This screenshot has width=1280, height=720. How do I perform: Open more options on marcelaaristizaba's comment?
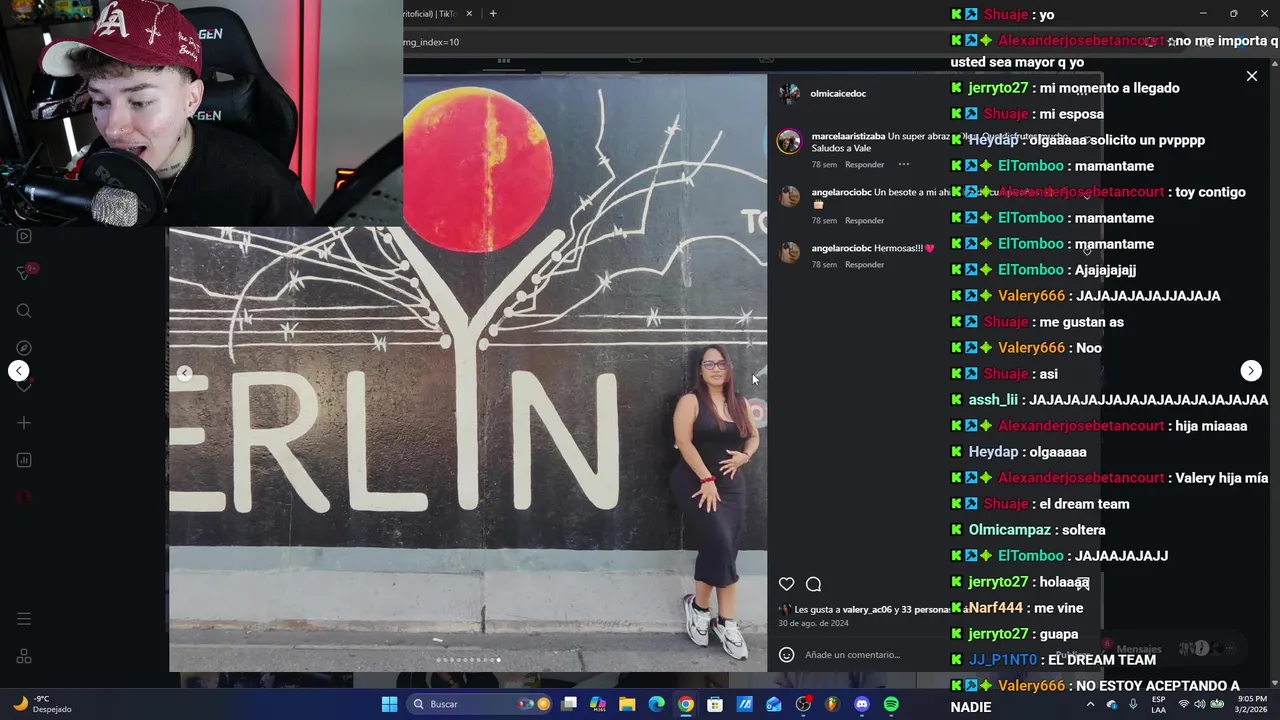coord(904,164)
